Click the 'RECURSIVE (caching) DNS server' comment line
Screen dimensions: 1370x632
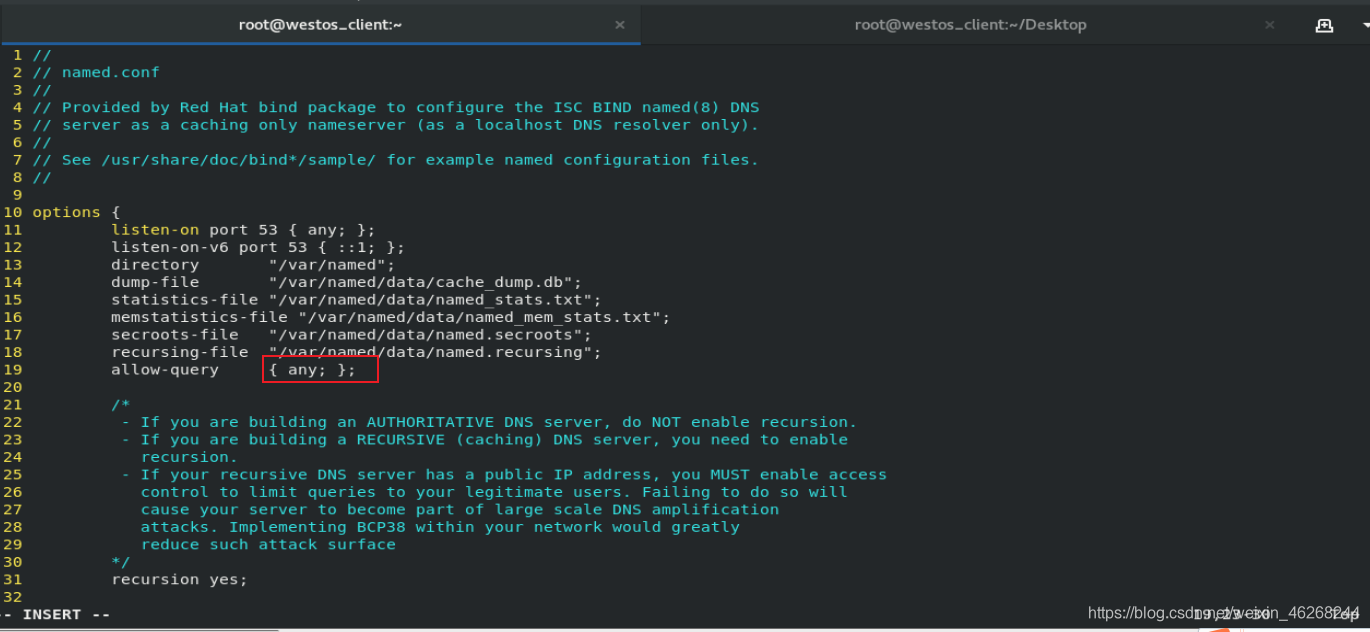484,439
